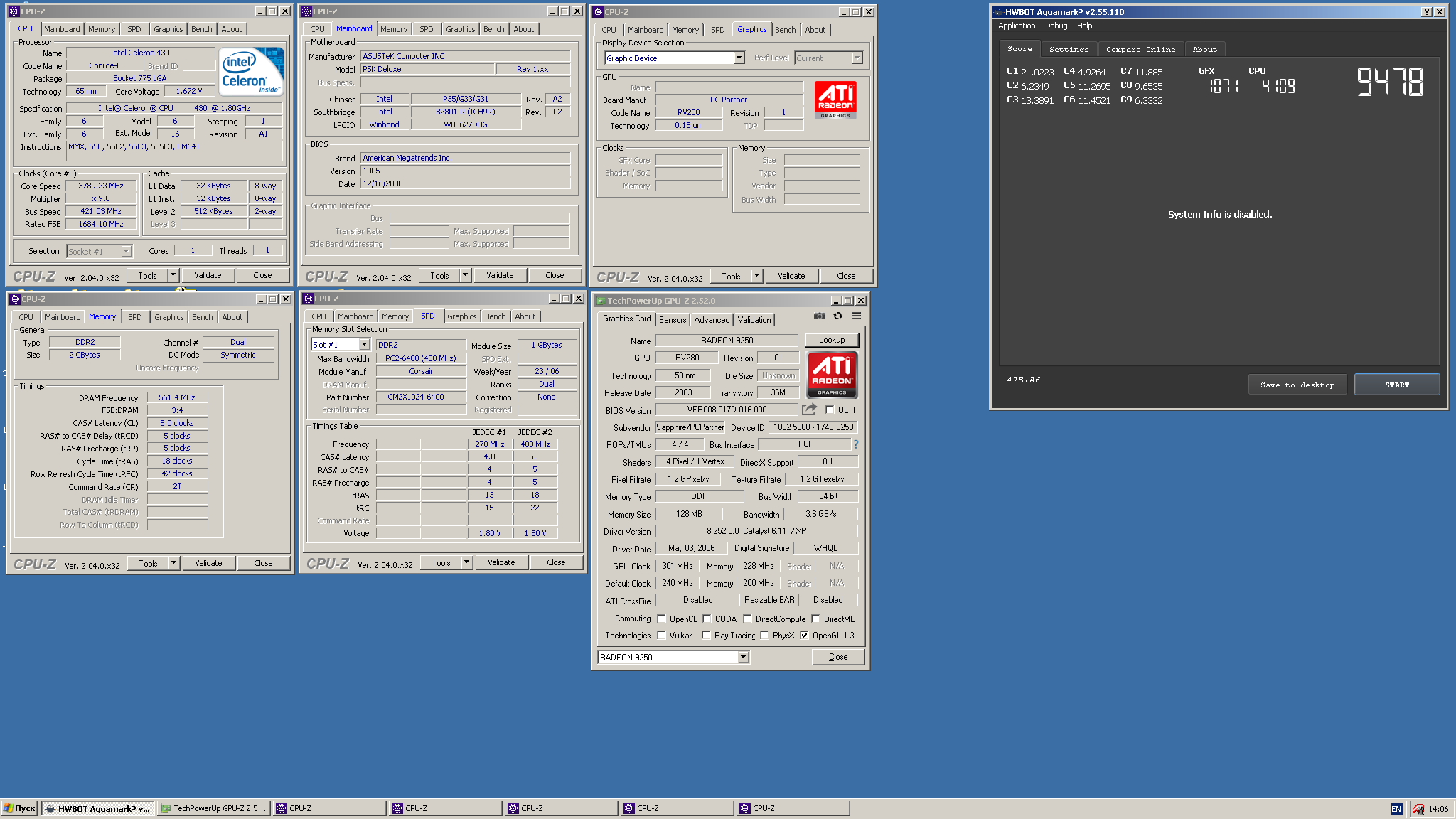Open the RADEON 9250 GPU selector dropdown
Screen dimensions: 1456x819
pos(743,658)
